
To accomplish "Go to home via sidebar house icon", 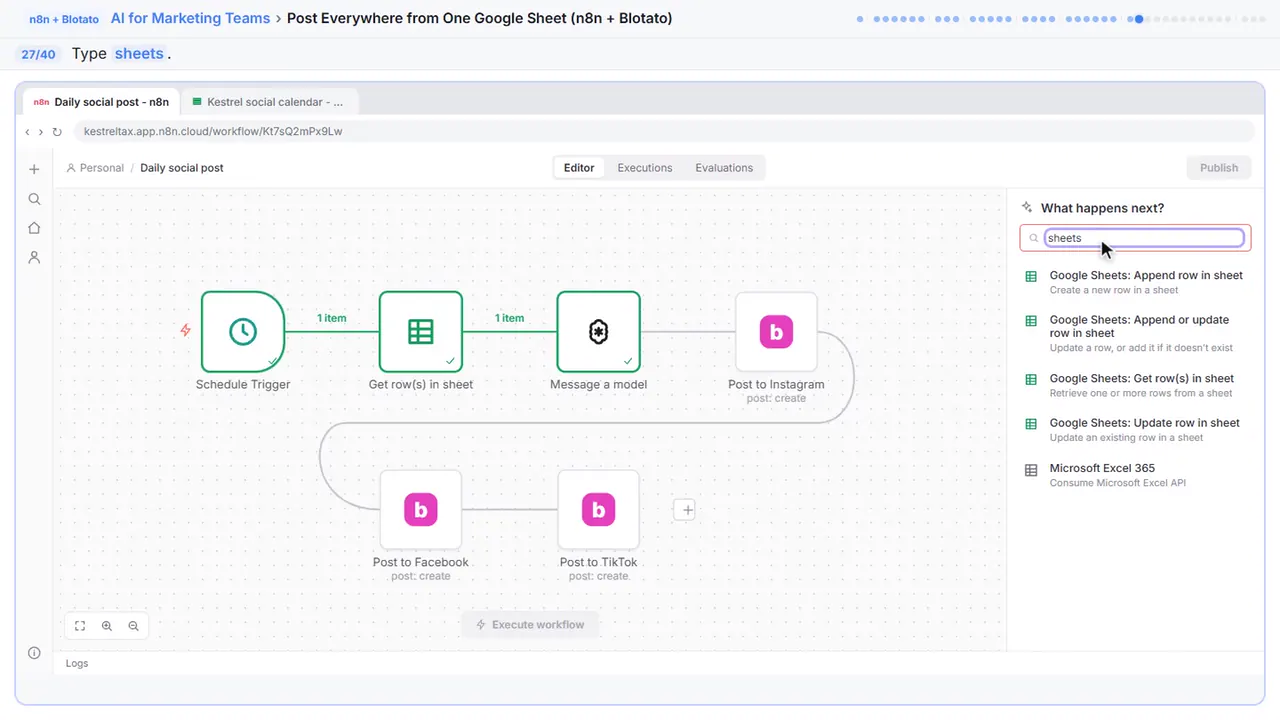I will click(34, 228).
